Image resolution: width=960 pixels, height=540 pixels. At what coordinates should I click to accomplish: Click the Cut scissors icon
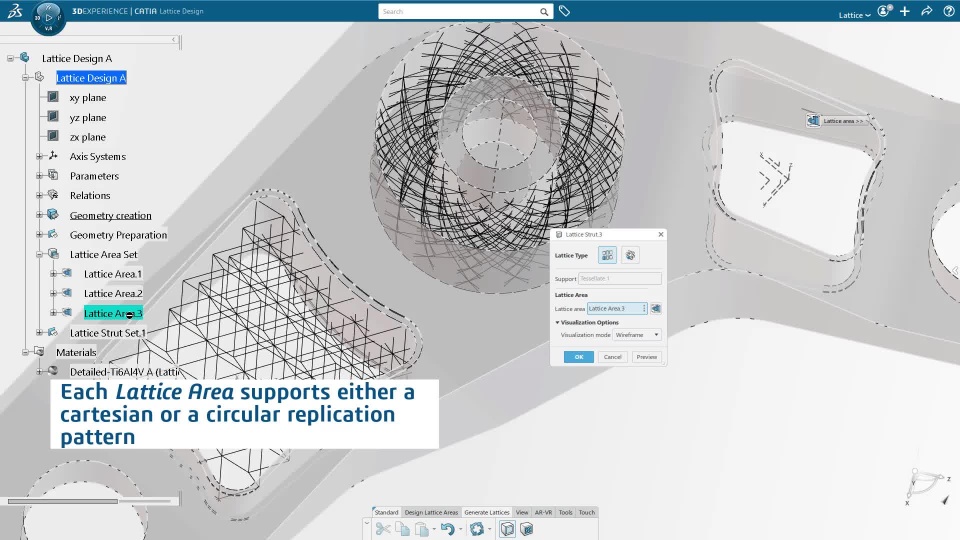[x=383, y=529]
